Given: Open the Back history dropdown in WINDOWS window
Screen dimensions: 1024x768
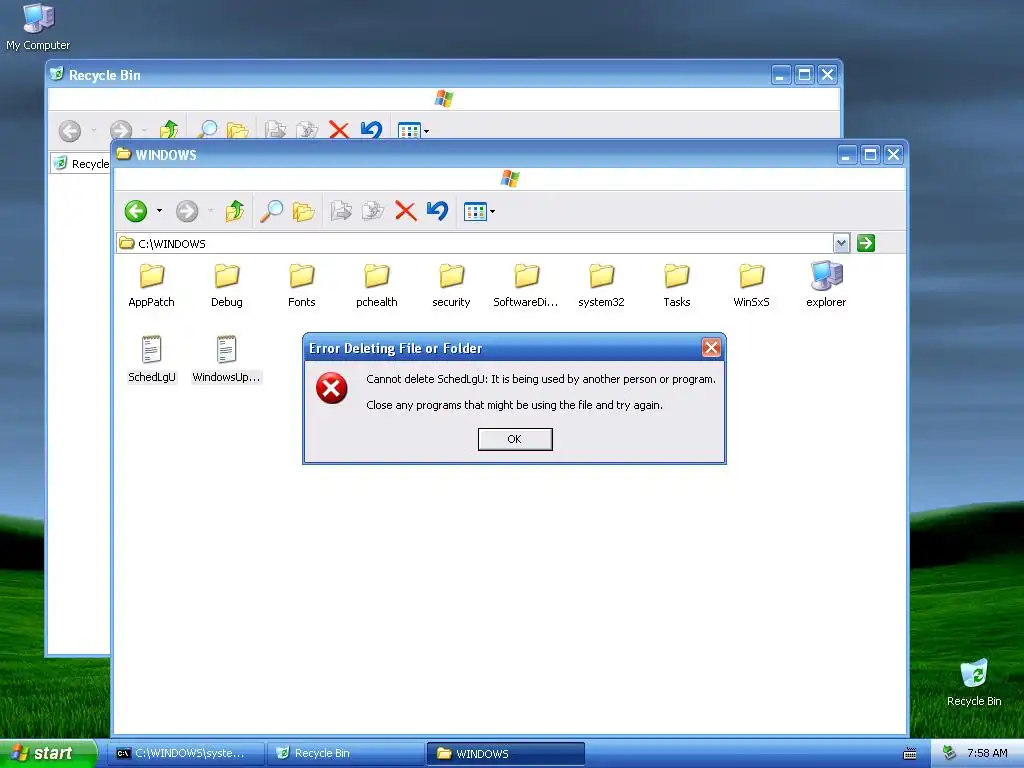Looking at the screenshot, I should pyautogui.click(x=159, y=211).
